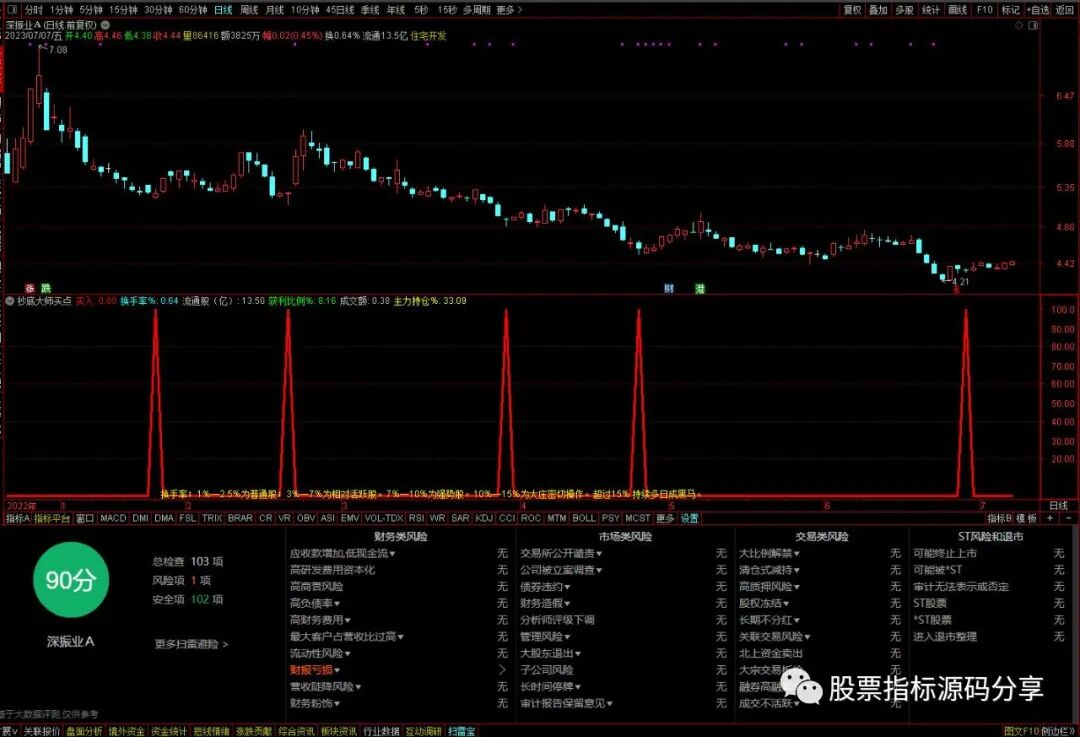Click the 窗口 button in indicator bar
This screenshot has height=737, width=1080.
[x=85, y=518]
